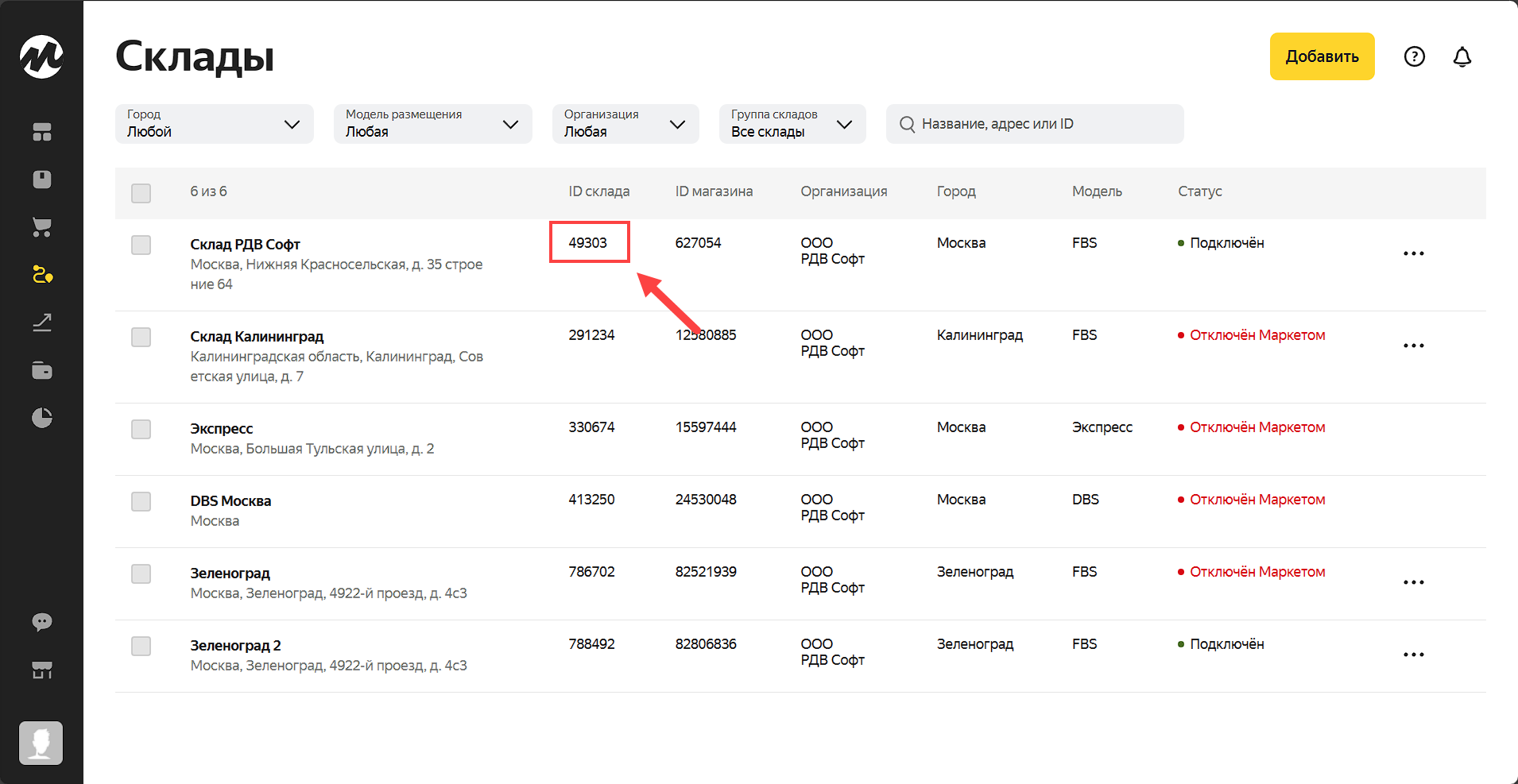Expand the Модель размещения dropdown
This screenshot has height=784, width=1518.
tap(433, 124)
